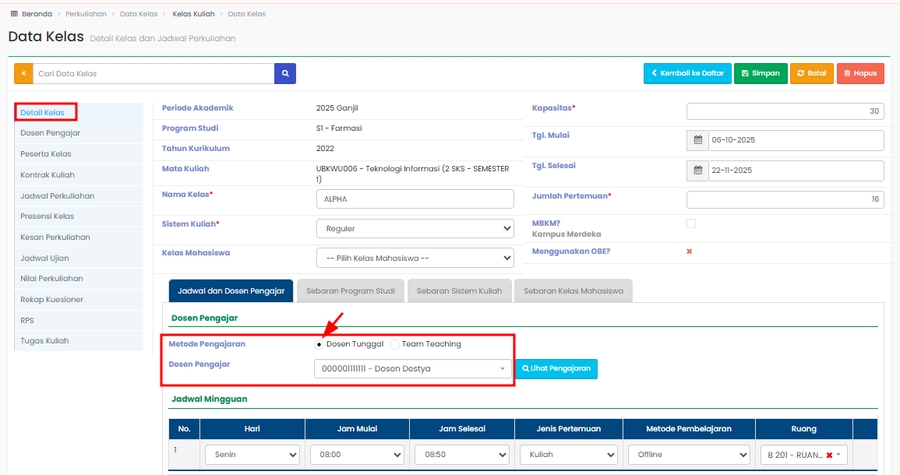Click the red Hapus delete button
This screenshot has width=900, height=475.
[859, 73]
